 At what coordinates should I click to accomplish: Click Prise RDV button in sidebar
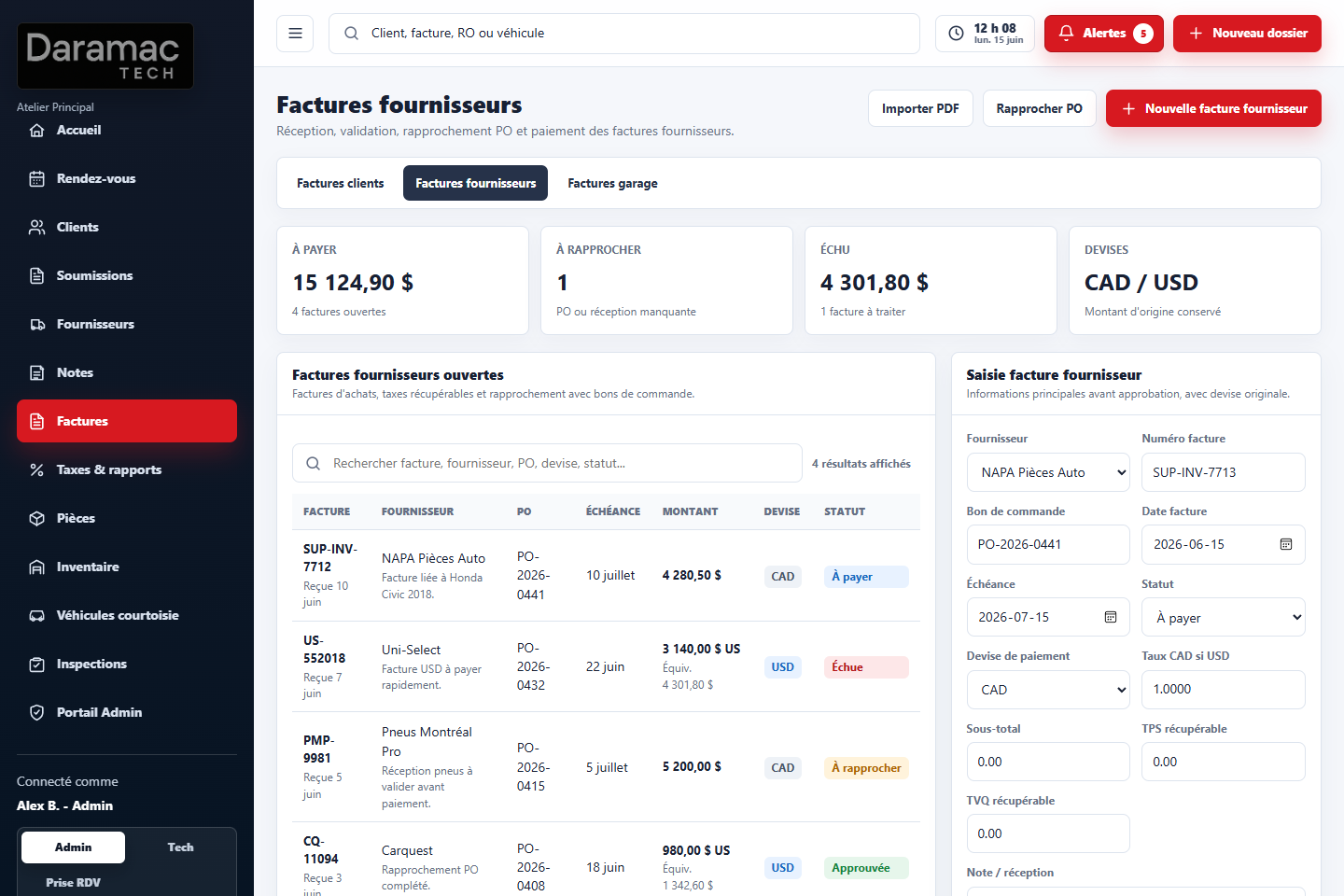click(73, 882)
